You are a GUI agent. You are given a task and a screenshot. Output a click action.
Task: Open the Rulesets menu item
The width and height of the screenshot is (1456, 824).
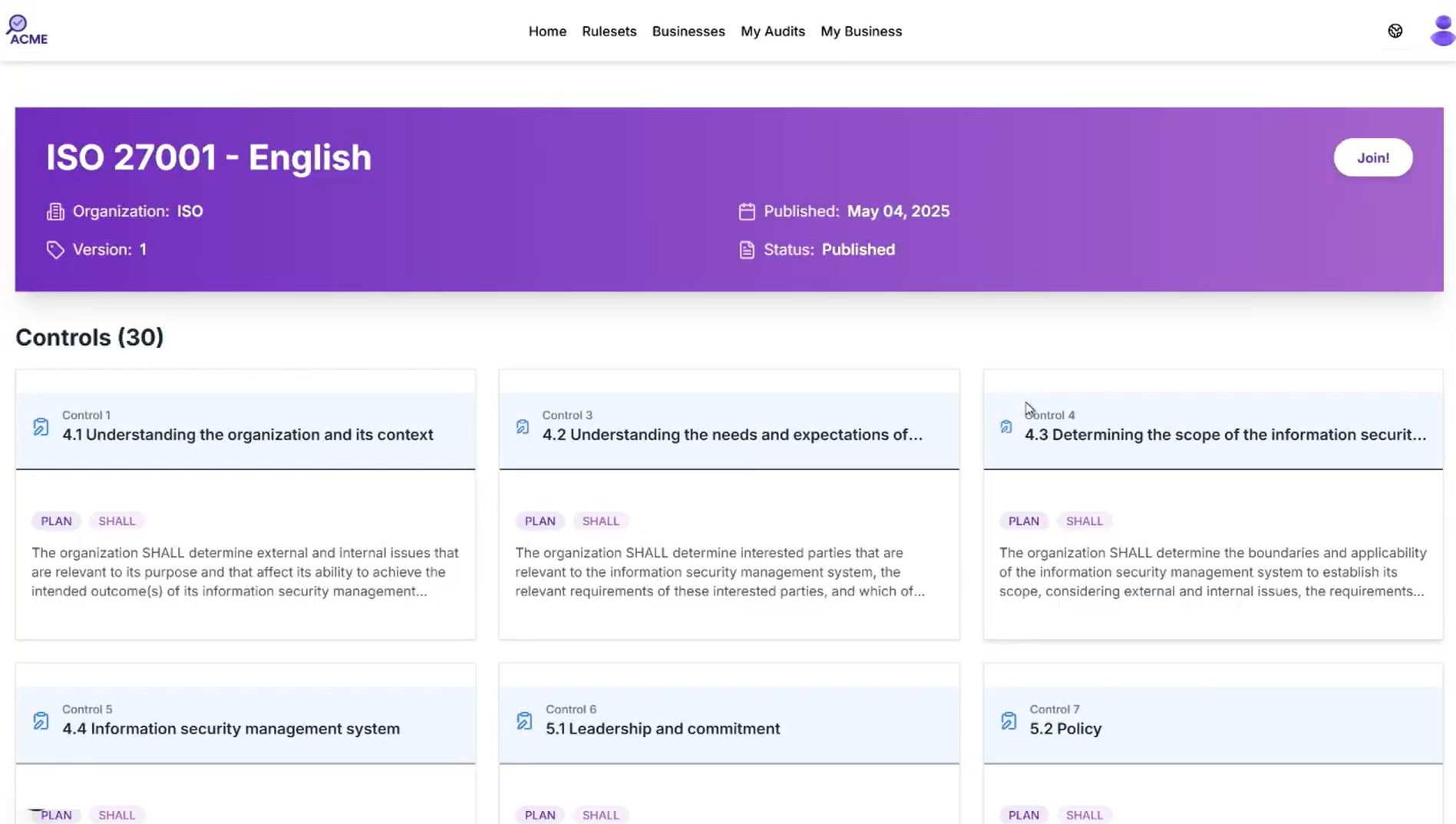pyautogui.click(x=609, y=31)
